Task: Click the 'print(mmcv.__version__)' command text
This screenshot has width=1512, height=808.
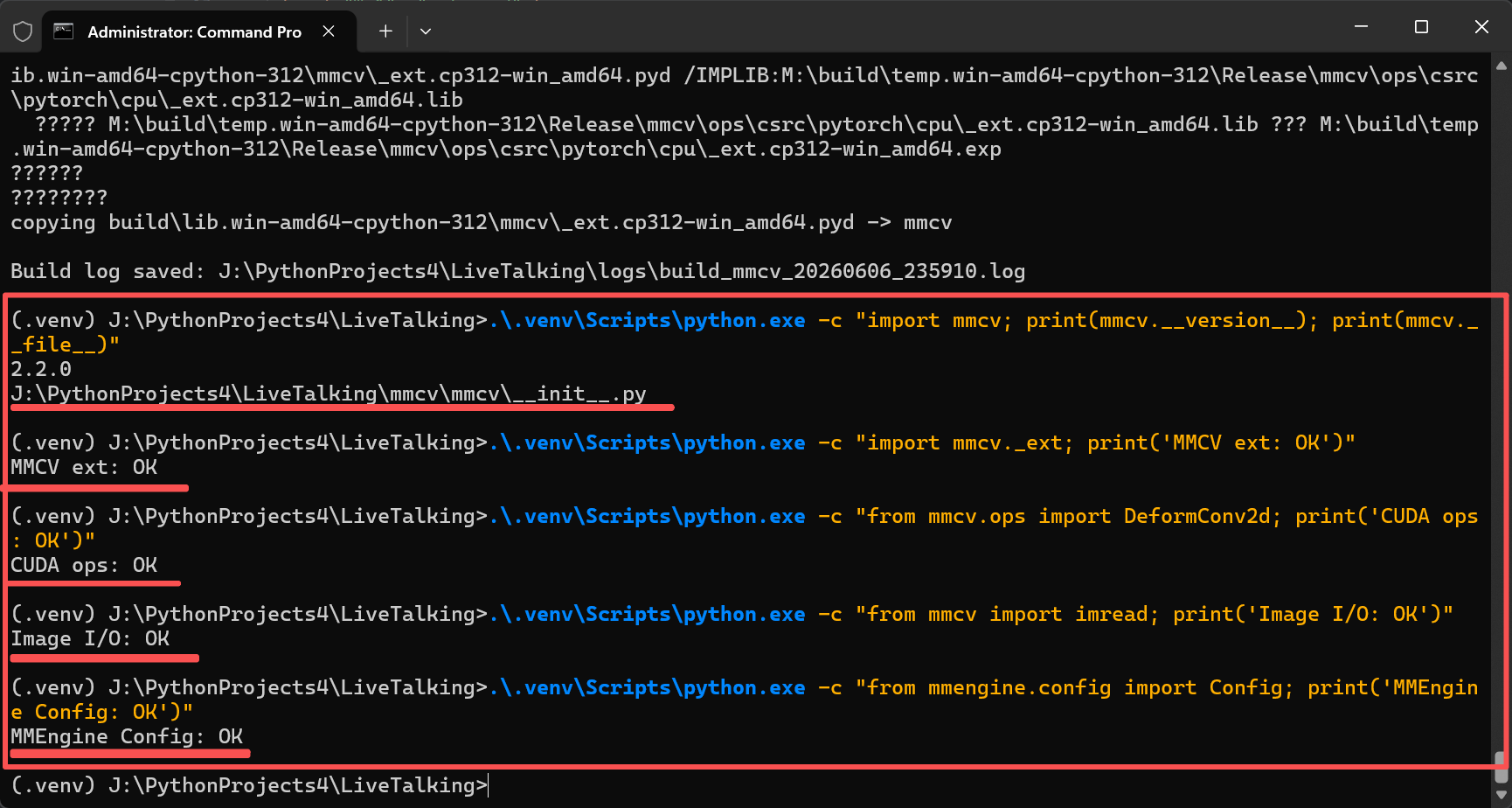Action: pyautogui.click(x=1172, y=320)
